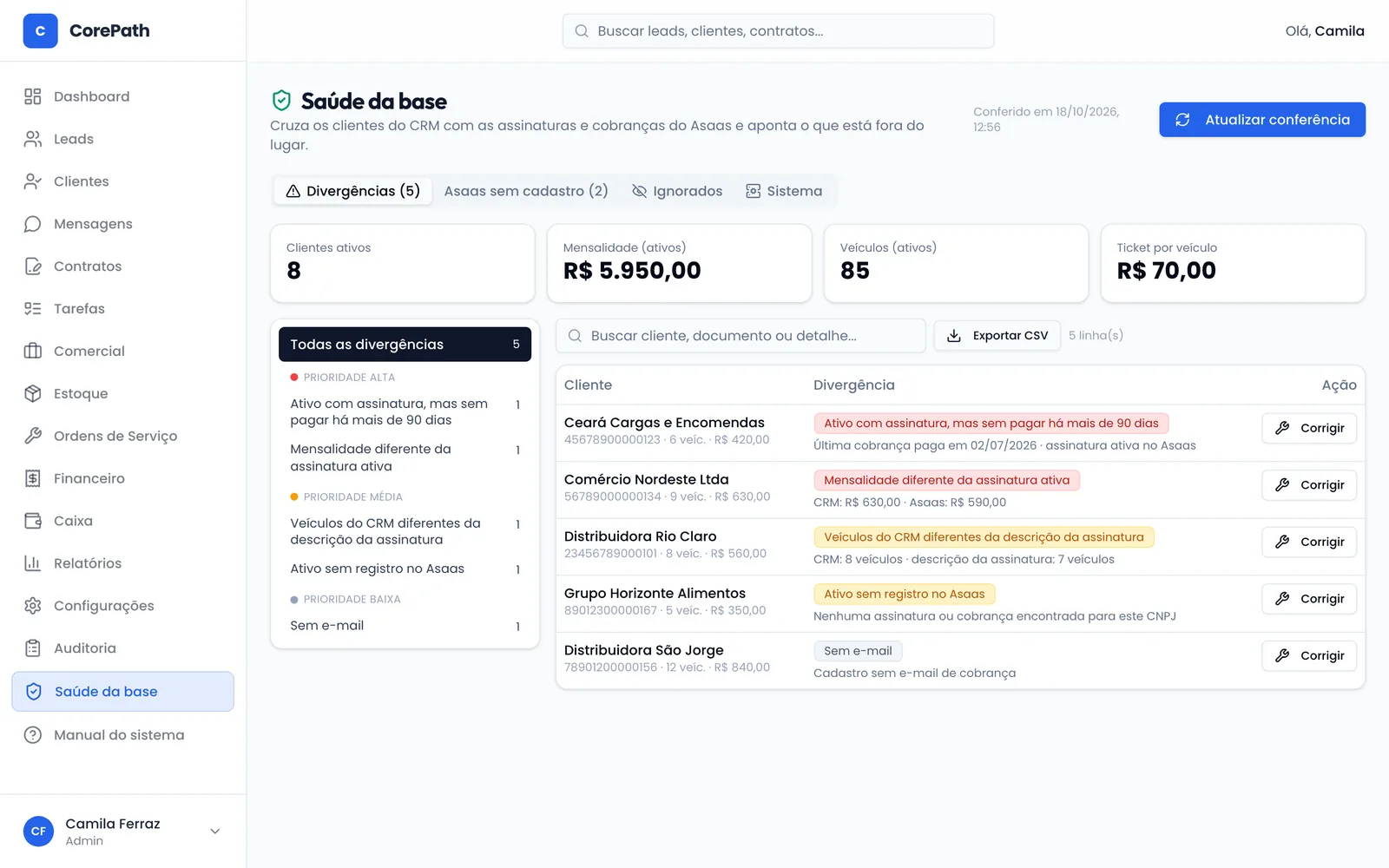The image size is (1389, 868).
Task: Open the Manual do sistema help icon
Action: [x=33, y=735]
